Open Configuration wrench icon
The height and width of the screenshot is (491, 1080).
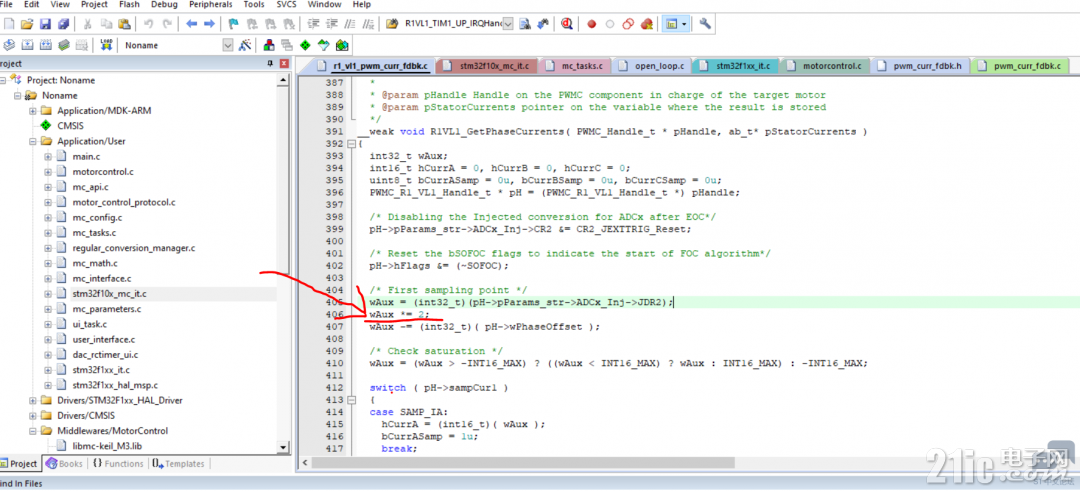click(705, 24)
